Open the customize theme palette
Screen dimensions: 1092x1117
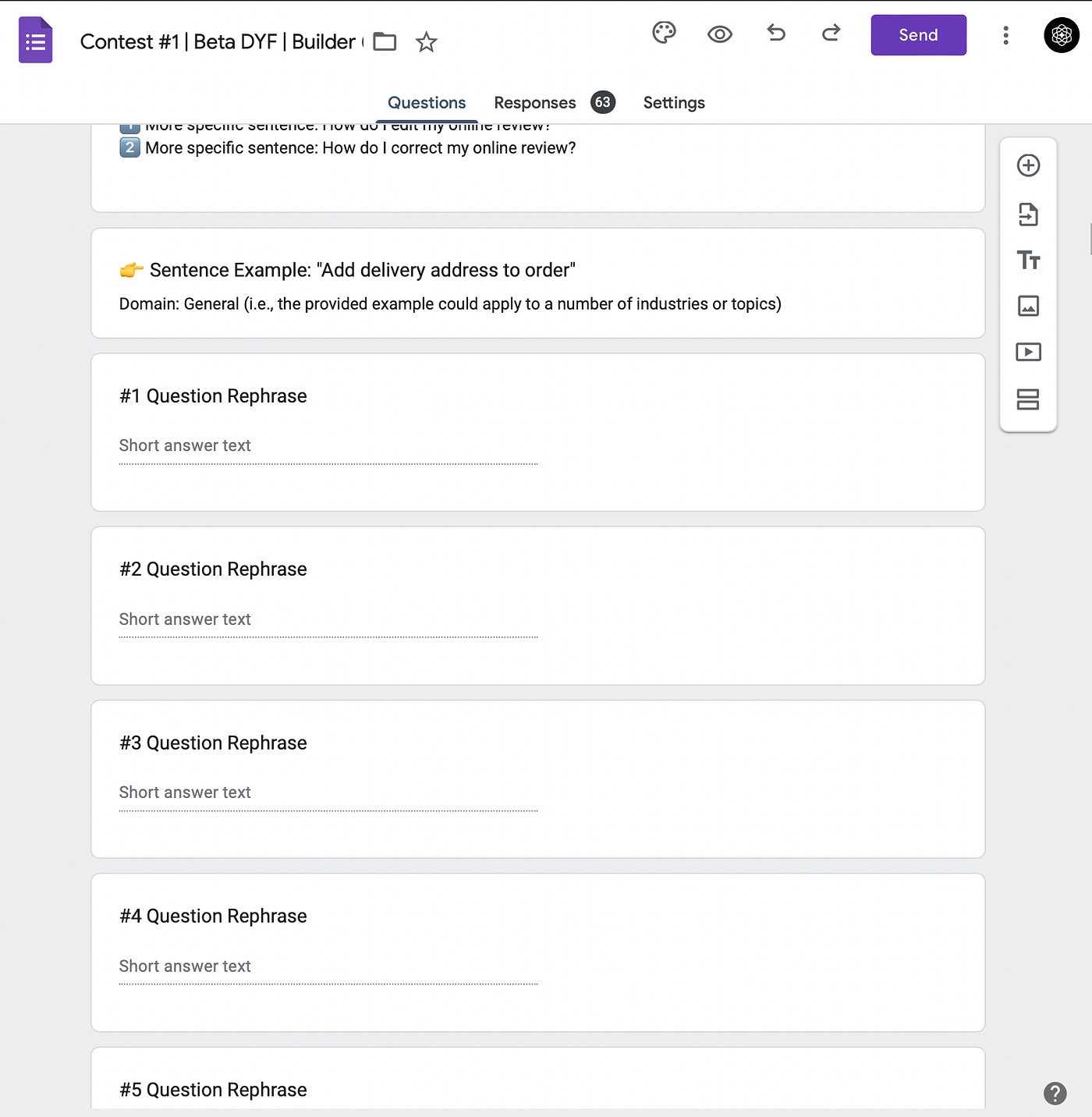664,33
